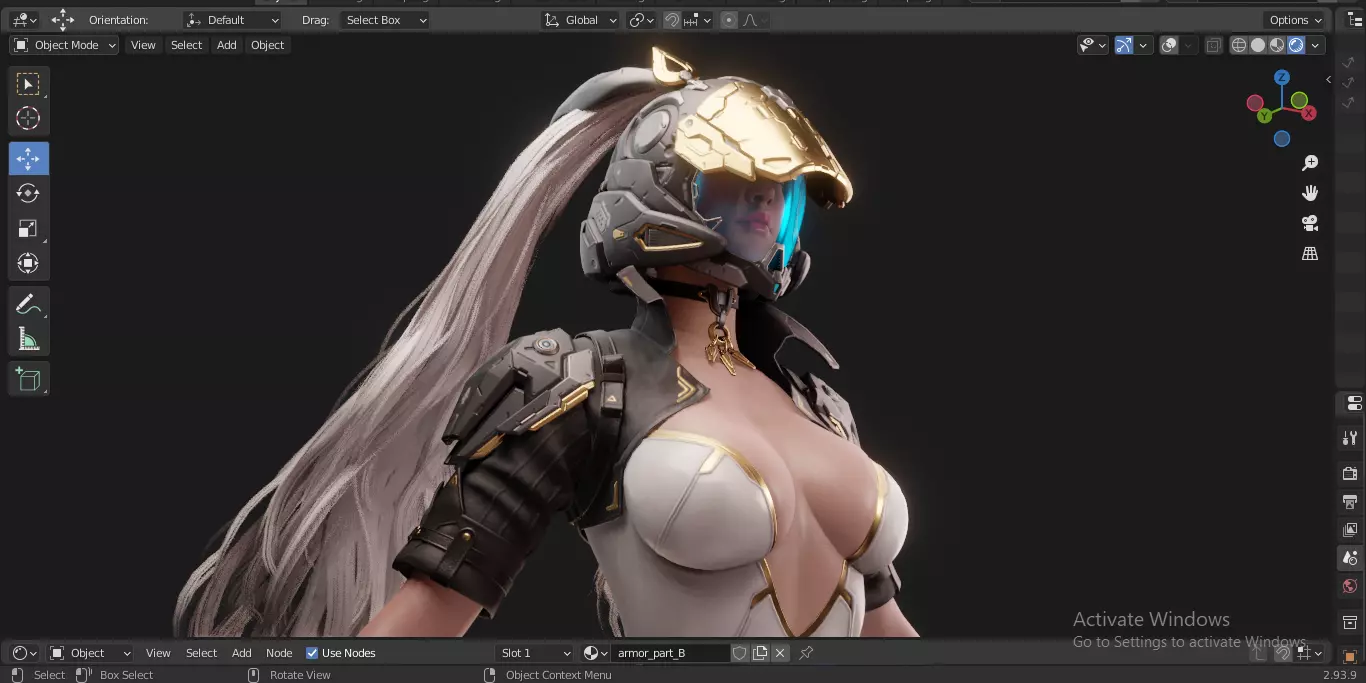The height and width of the screenshot is (683, 1366).
Task: Duplicate the armor_part_B material
Action: tap(760, 653)
